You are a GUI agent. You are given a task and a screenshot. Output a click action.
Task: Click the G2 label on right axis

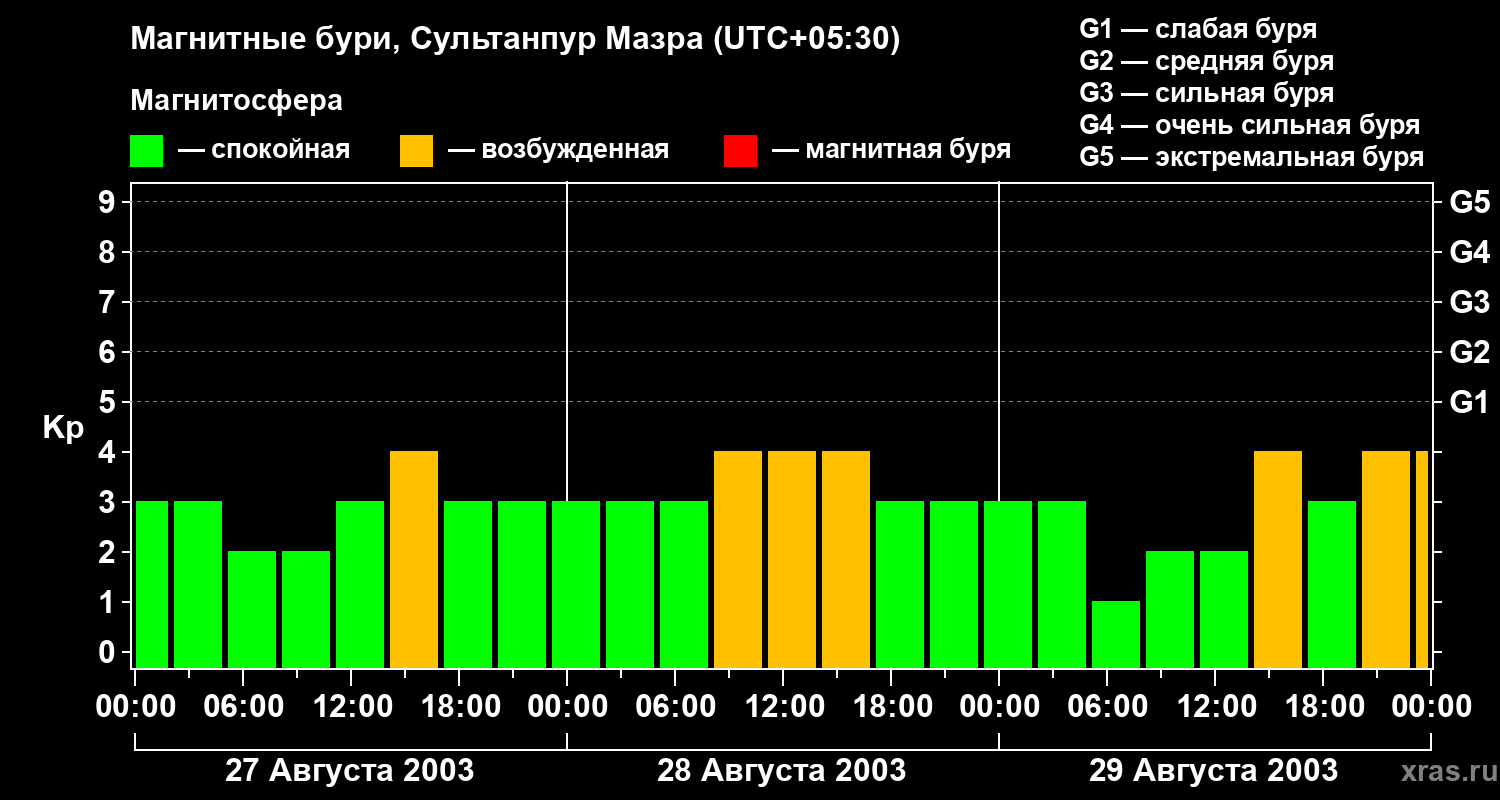(1469, 352)
